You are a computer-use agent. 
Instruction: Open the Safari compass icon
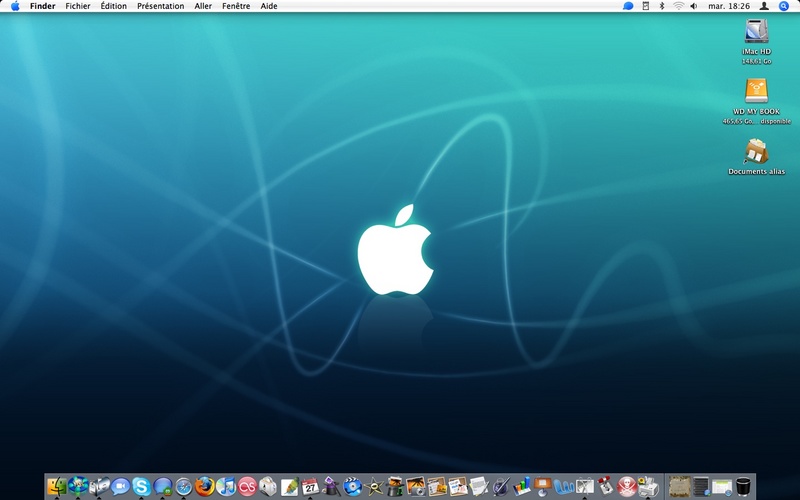(x=184, y=487)
